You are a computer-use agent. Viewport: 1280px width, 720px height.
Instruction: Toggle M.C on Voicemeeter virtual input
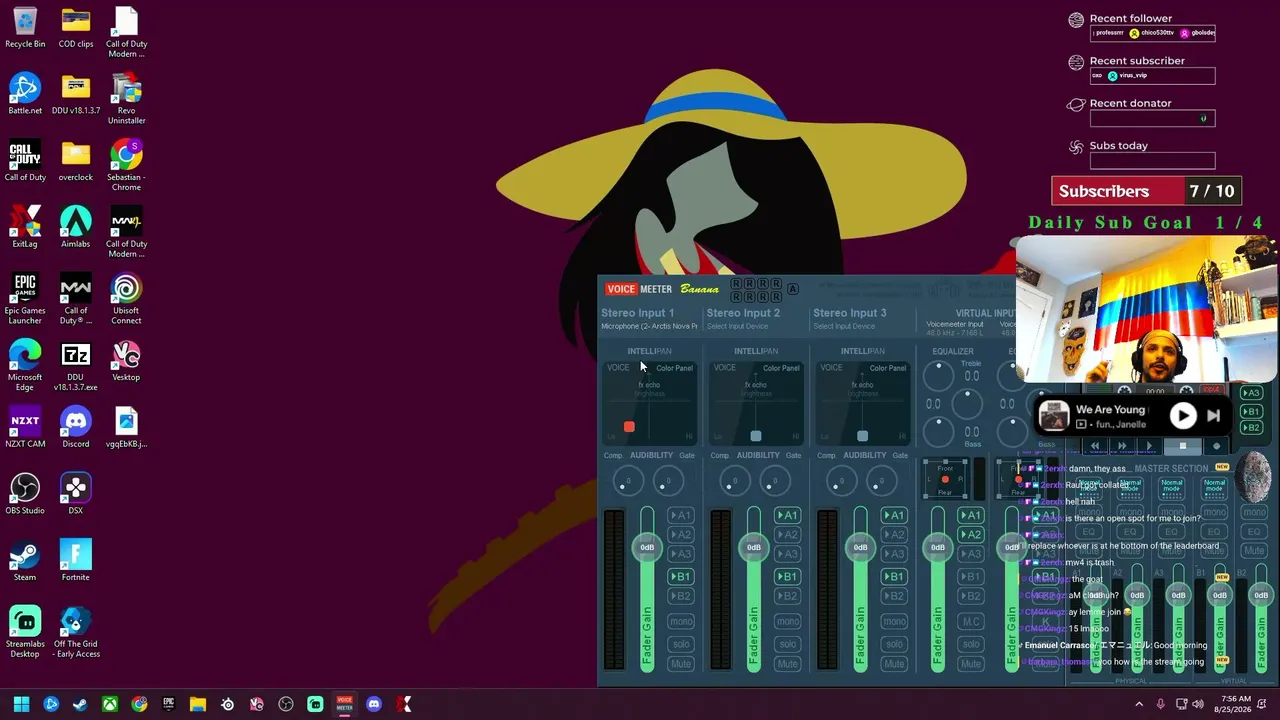(970, 622)
